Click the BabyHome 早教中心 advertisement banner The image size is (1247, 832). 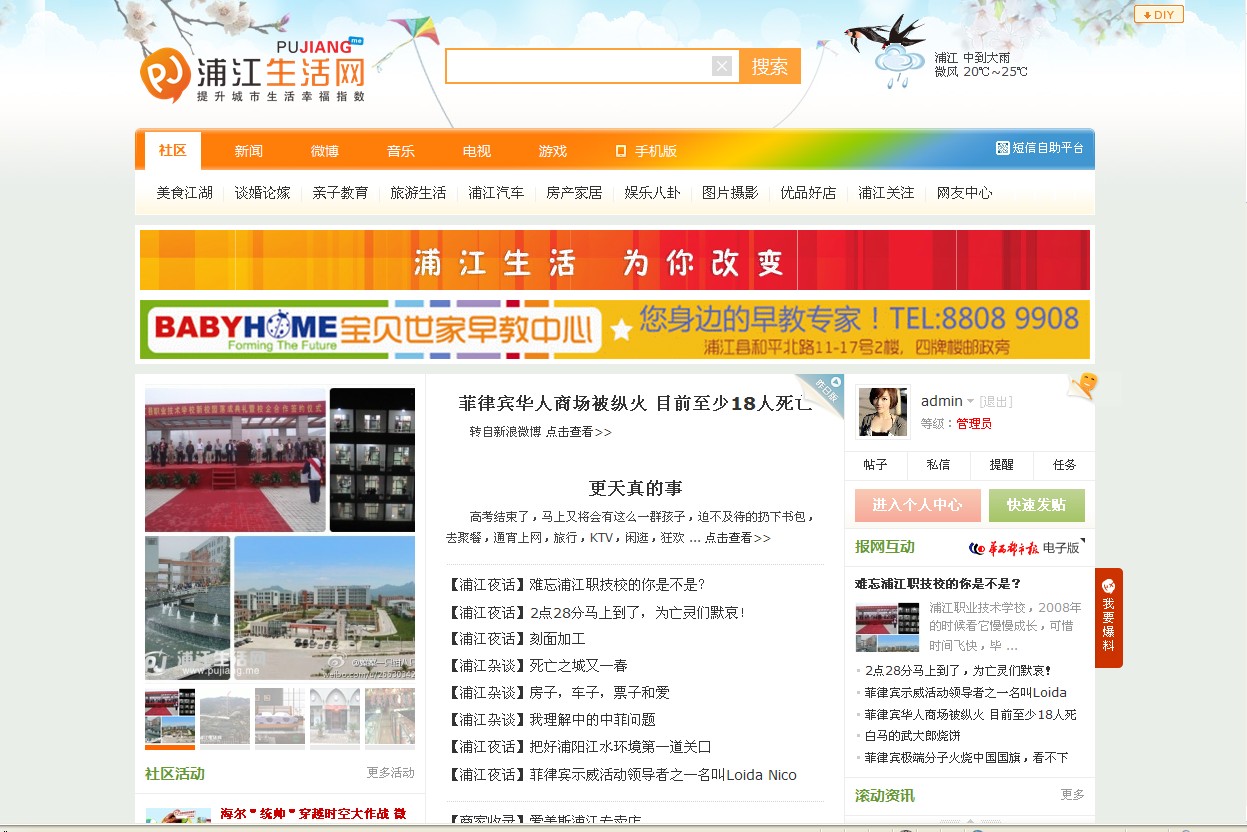pyautogui.click(x=615, y=329)
